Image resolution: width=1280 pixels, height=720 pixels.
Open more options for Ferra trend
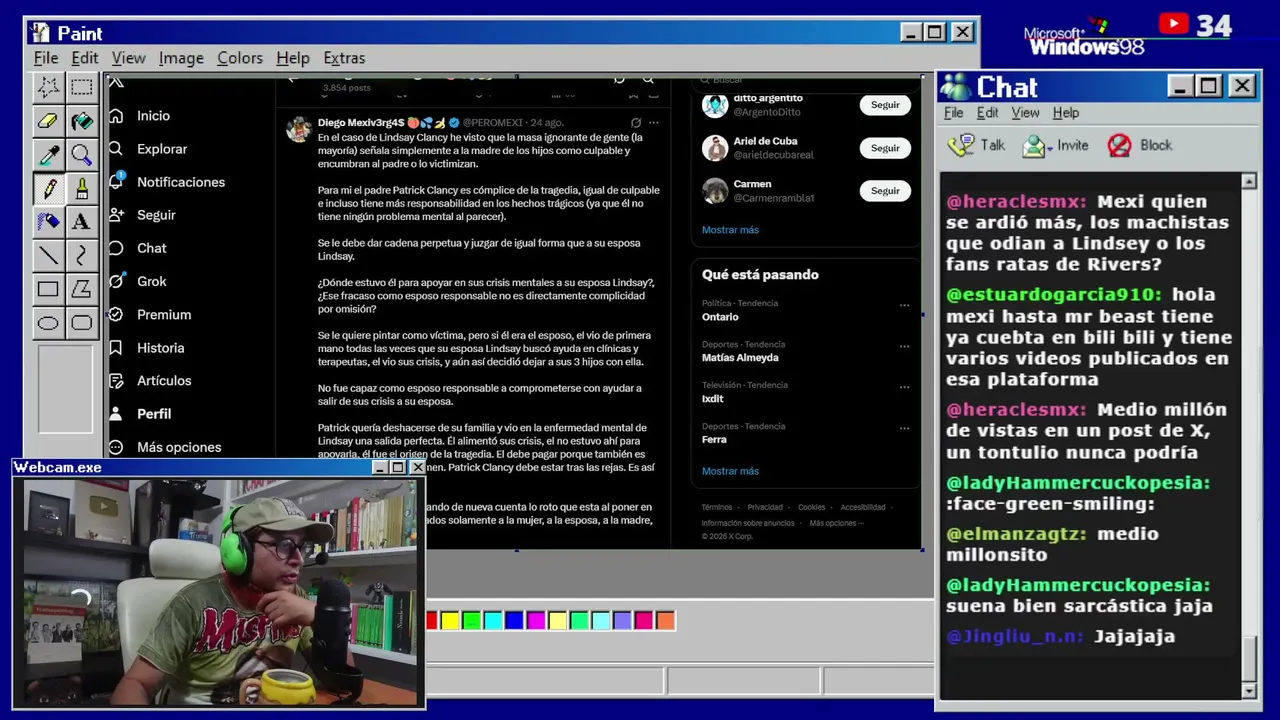pyautogui.click(x=904, y=428)
